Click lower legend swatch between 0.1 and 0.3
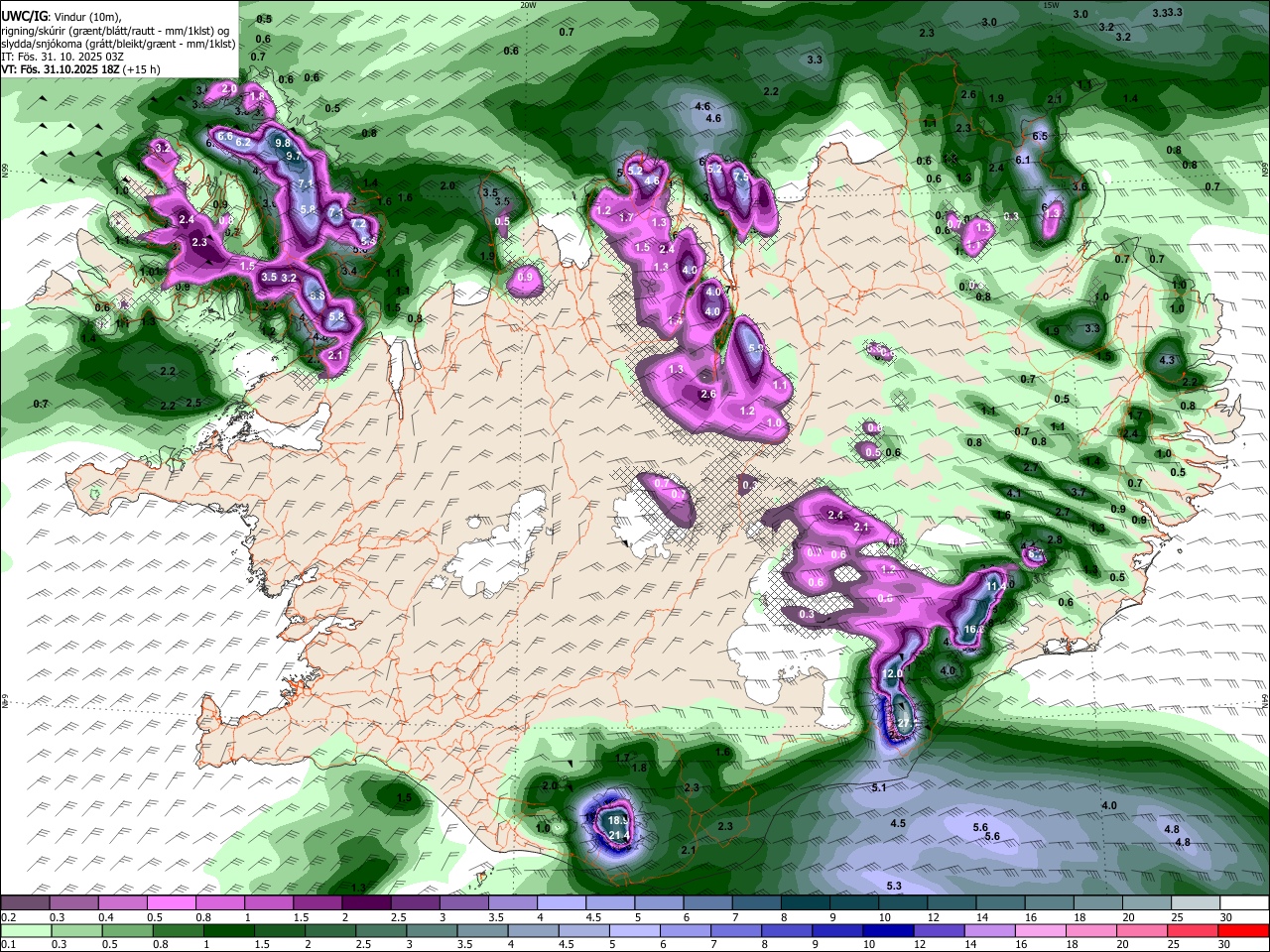This screenshot has width=1270, height=952. point(27,931)
